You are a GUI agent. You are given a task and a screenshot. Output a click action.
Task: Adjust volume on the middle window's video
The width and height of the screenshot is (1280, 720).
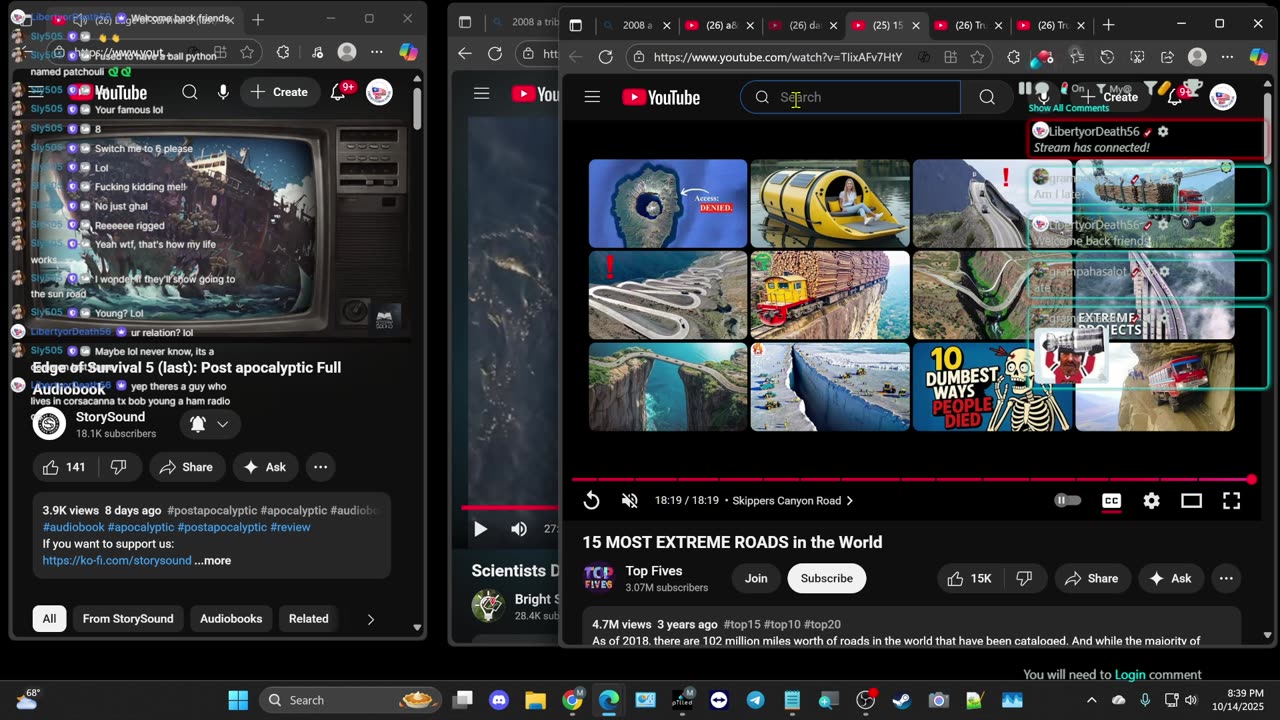[518, 529]
